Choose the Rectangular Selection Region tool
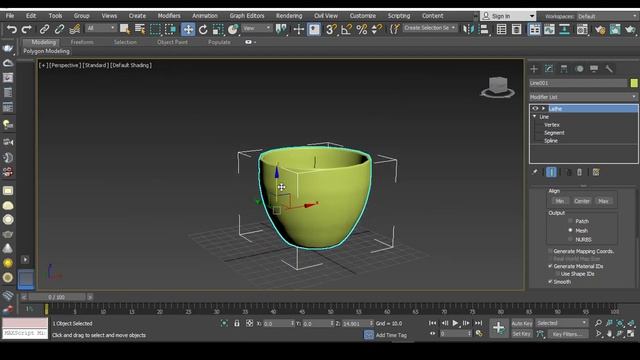The image size is (640, 360). [155, 29]
